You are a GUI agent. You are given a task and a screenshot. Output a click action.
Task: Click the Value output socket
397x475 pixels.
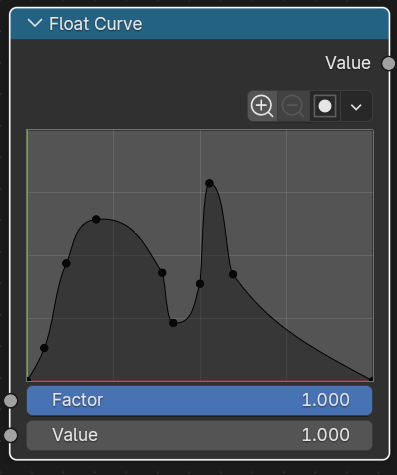tap(388, 63)
